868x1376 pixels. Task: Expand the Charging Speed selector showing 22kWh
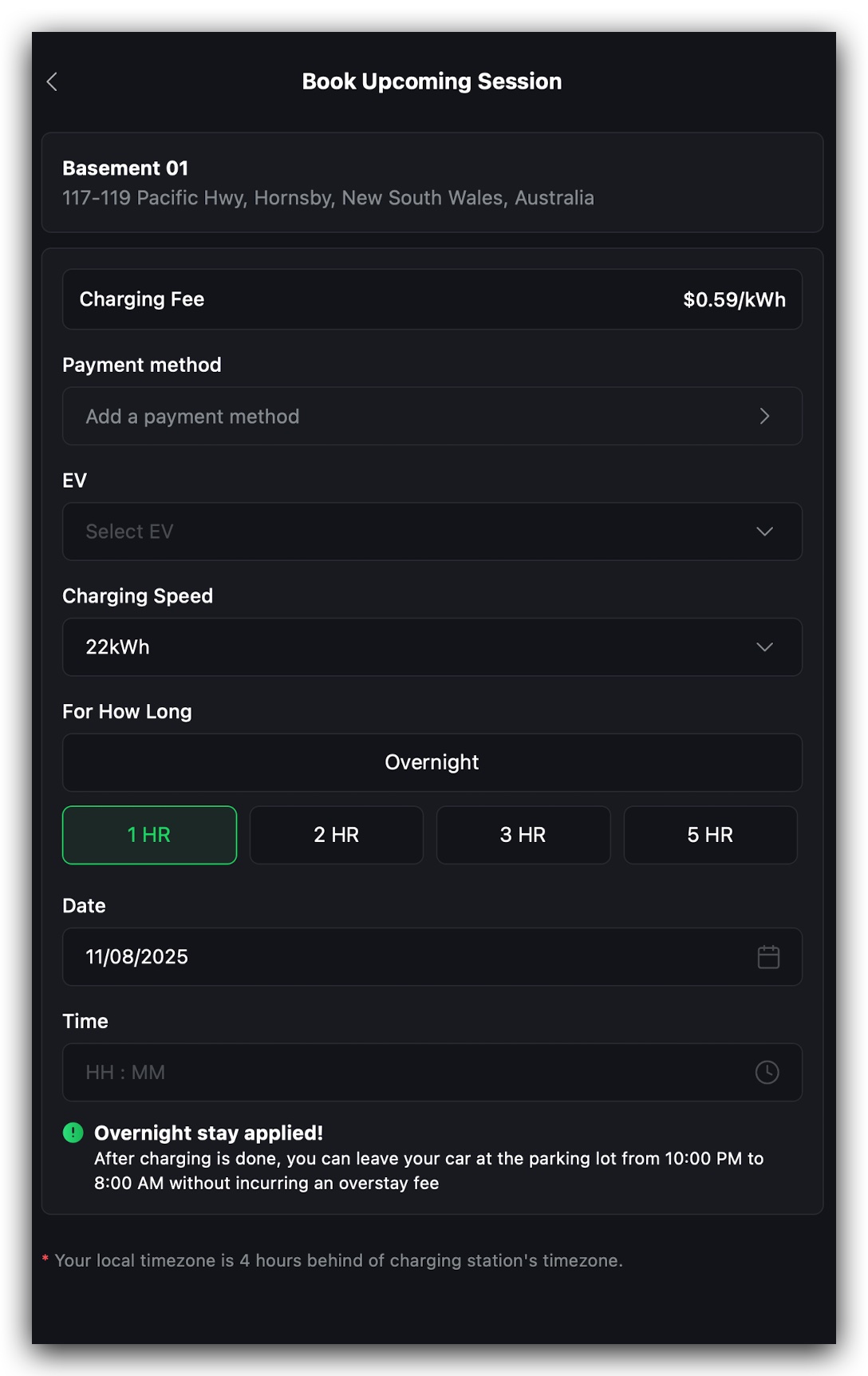[432, 647]
